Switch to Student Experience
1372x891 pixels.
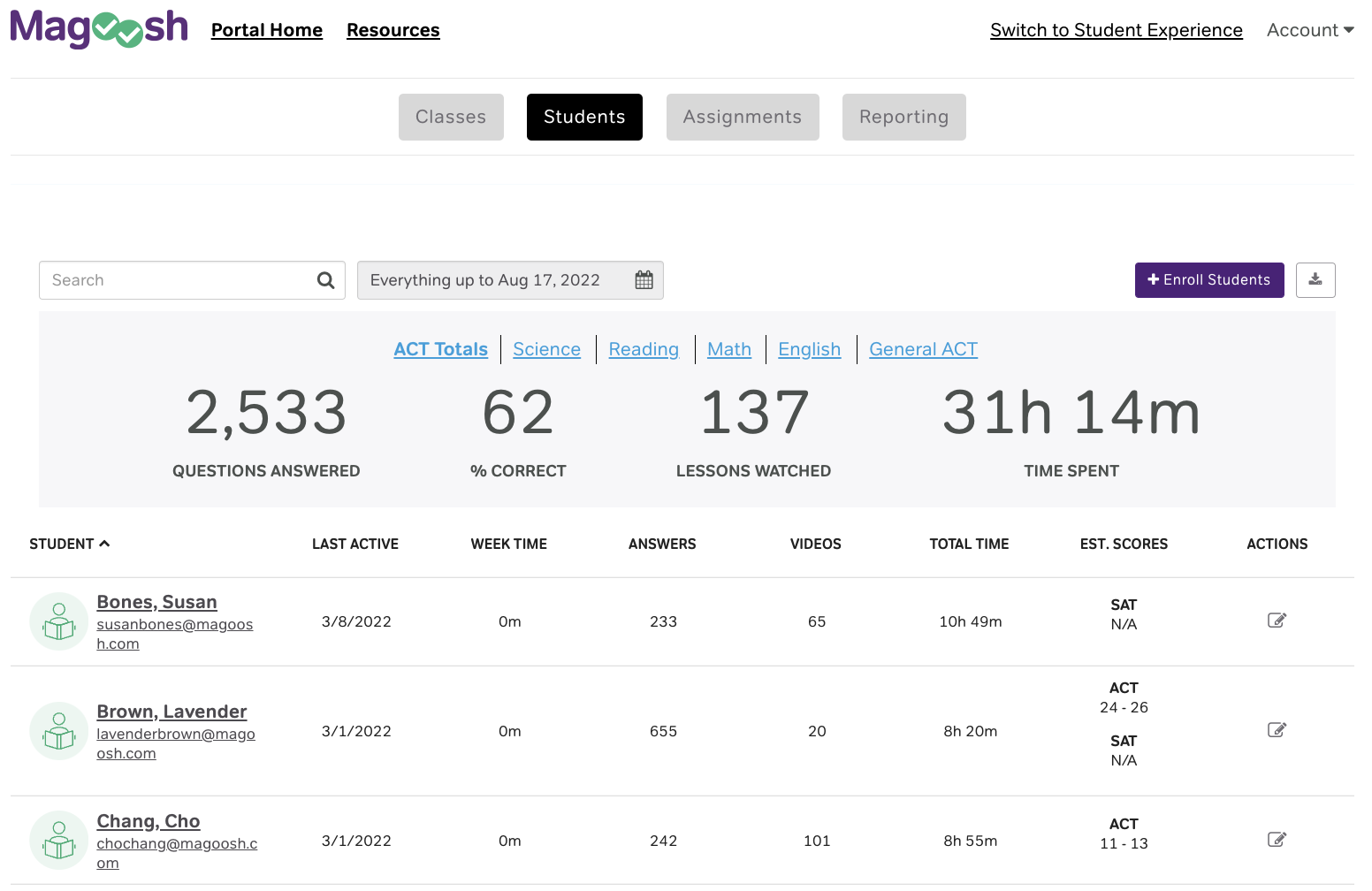[1117, 30]
